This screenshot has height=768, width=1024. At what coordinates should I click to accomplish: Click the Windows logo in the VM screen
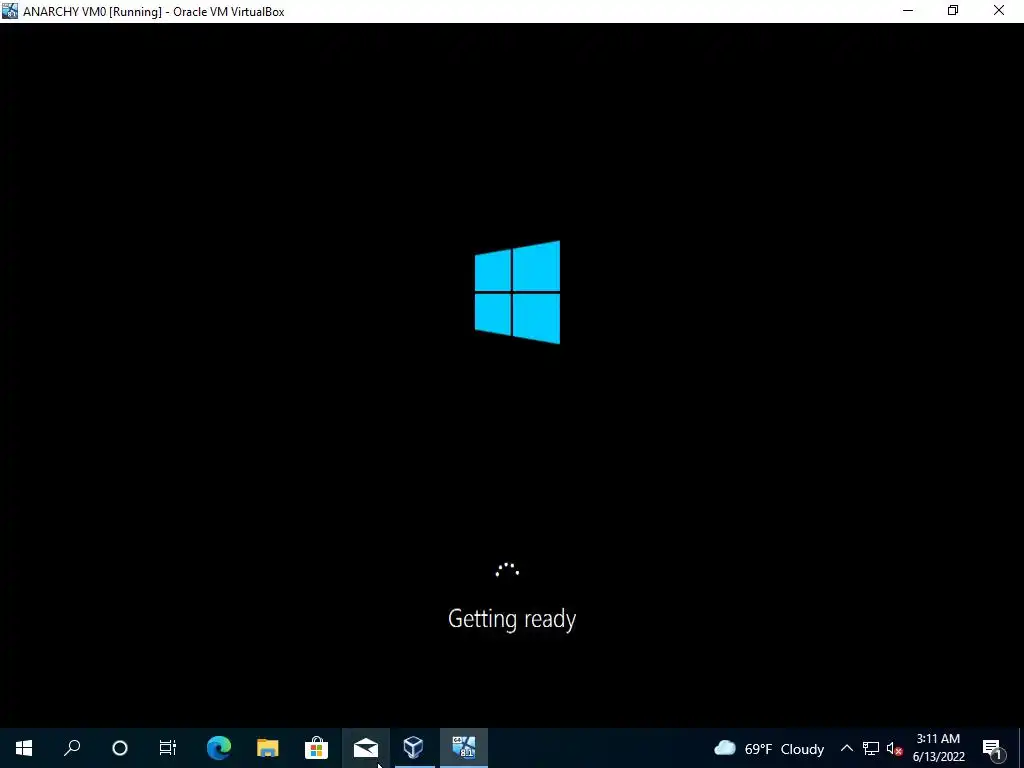(517, 292)
